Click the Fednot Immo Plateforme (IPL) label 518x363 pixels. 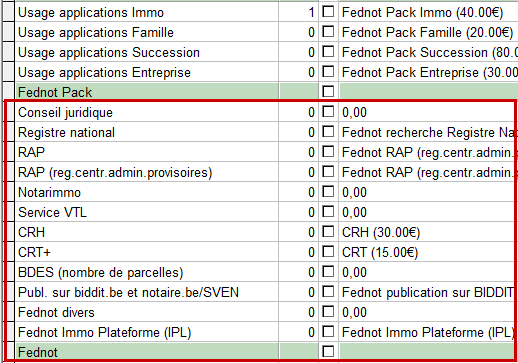104,332
